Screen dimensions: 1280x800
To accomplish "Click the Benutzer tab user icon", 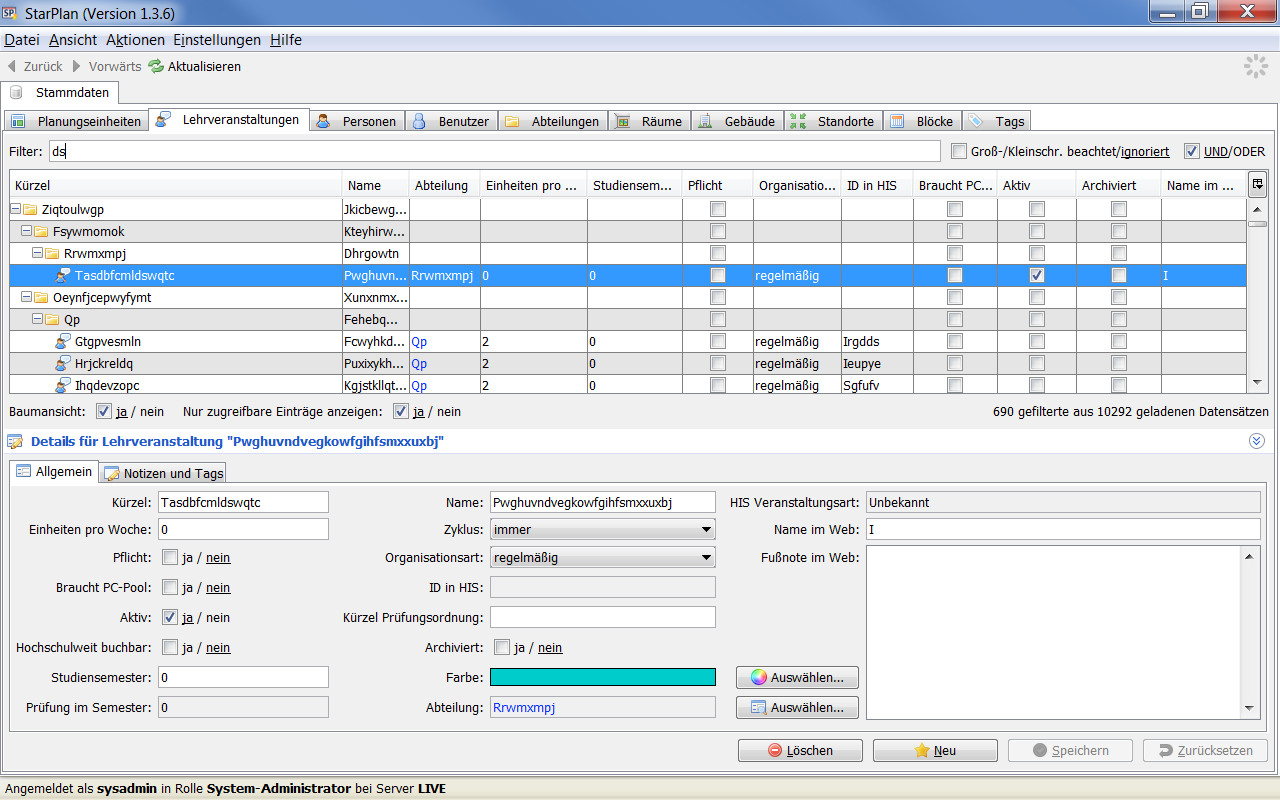I will coord(419,121).
